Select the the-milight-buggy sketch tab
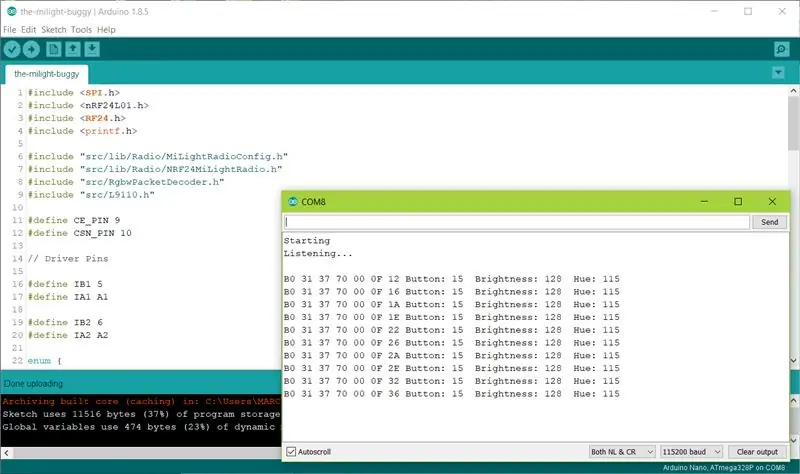The height and width of the screenshot is (474, 800). point(46,74)
